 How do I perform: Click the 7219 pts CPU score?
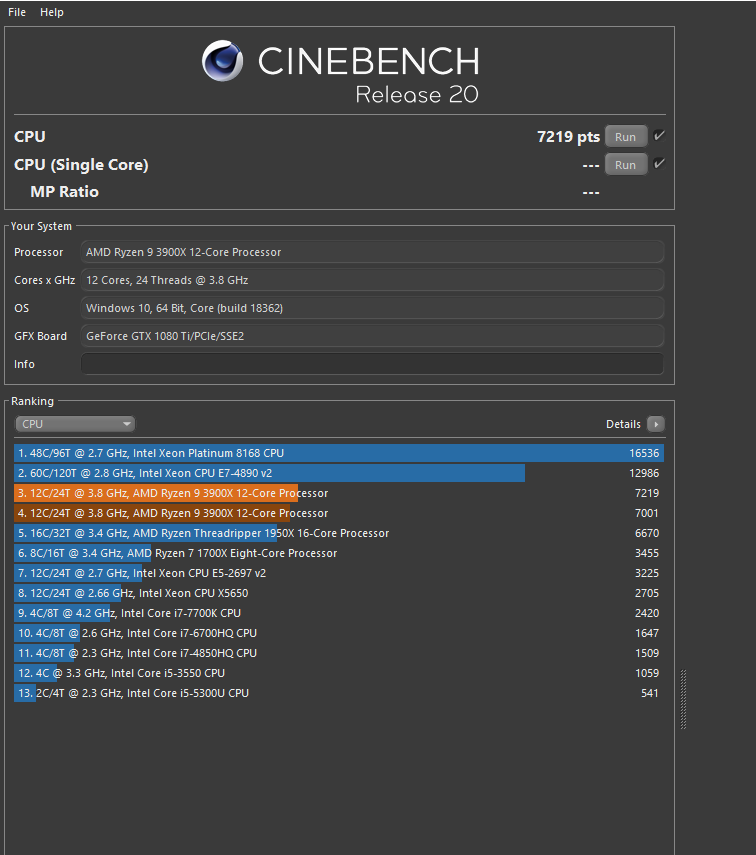point(568,137)
